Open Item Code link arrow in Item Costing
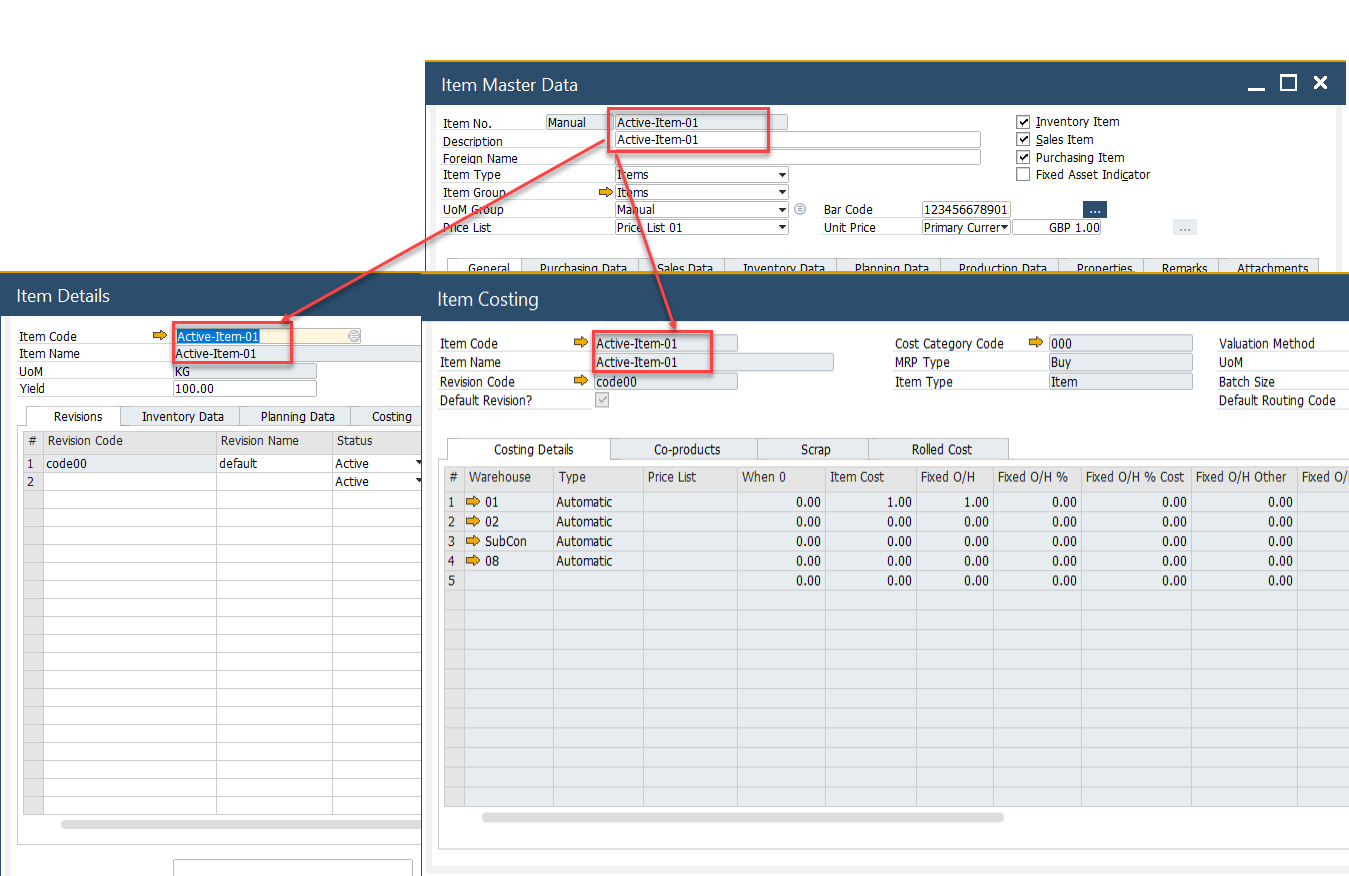Screen dimensions: 1349x876 pos(581,343)
